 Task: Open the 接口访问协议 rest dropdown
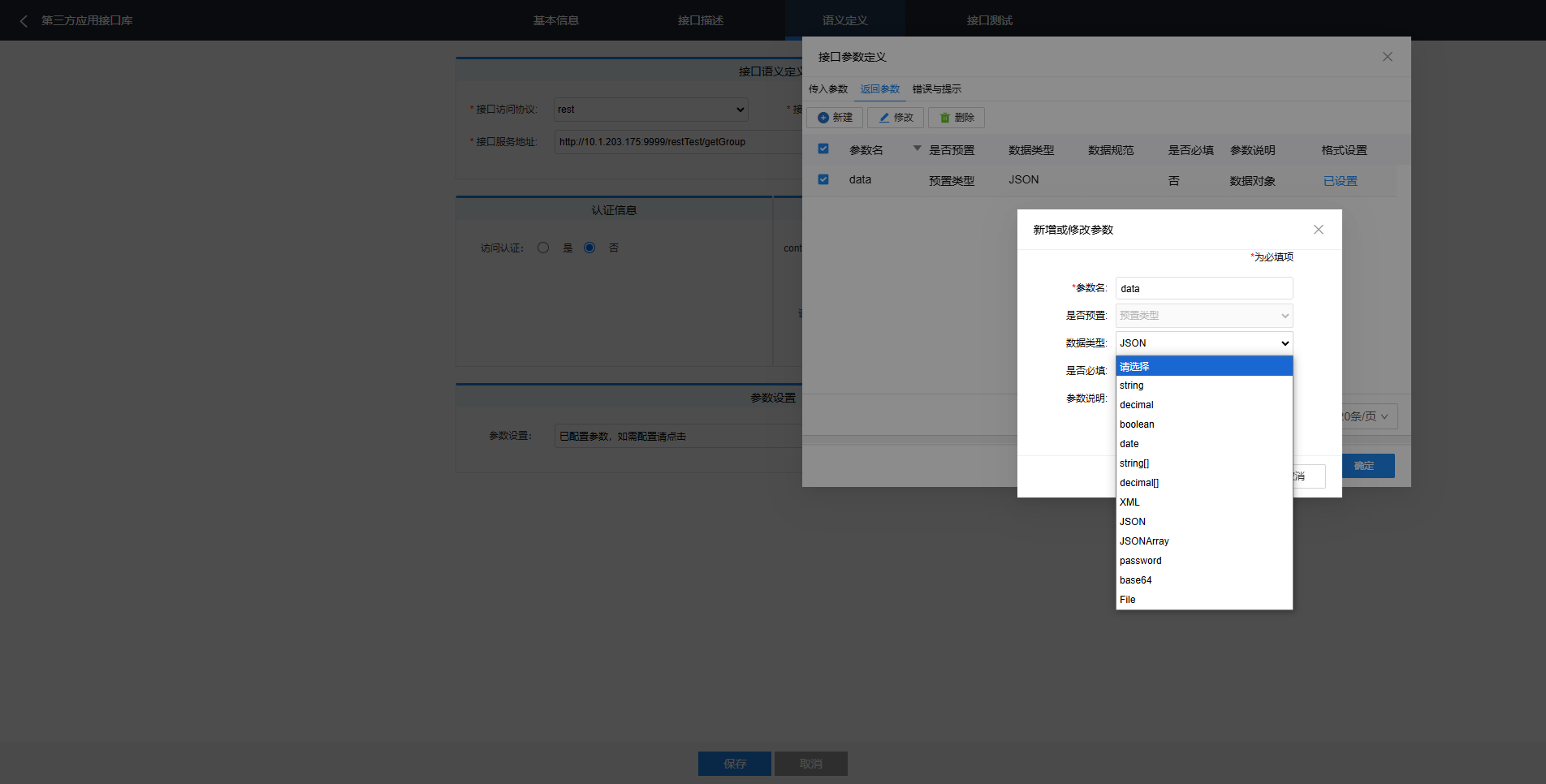(x=650, y=110)
